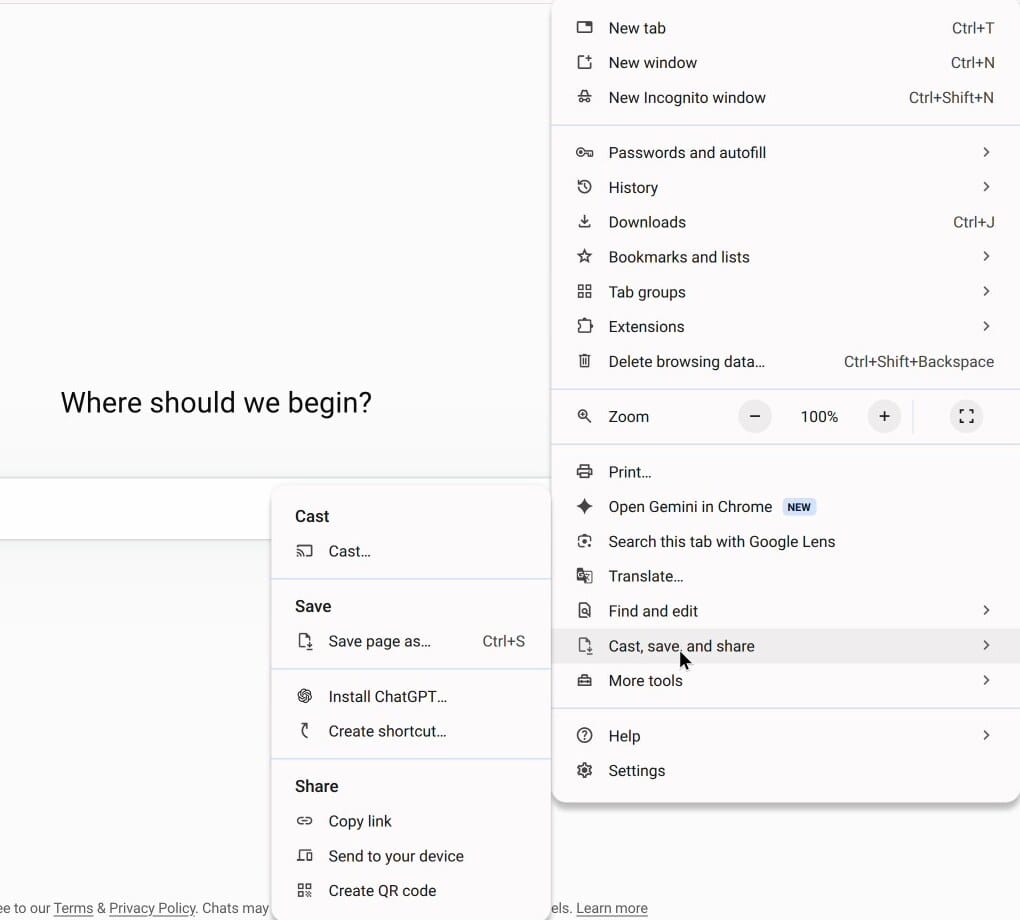This screenshot has width=1020, height=920.
Task: Click the Bookmarks star icon
Action: [584, 256]
